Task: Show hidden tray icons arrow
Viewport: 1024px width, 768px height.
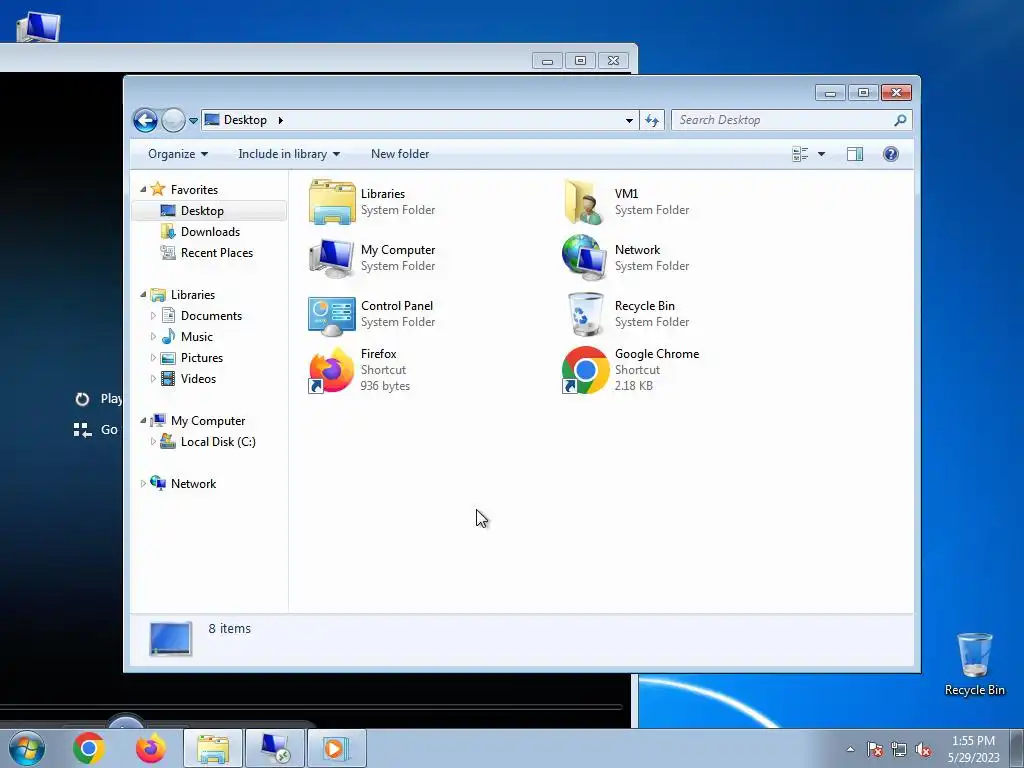Action: pyautogui.click(x=850, y=749)
